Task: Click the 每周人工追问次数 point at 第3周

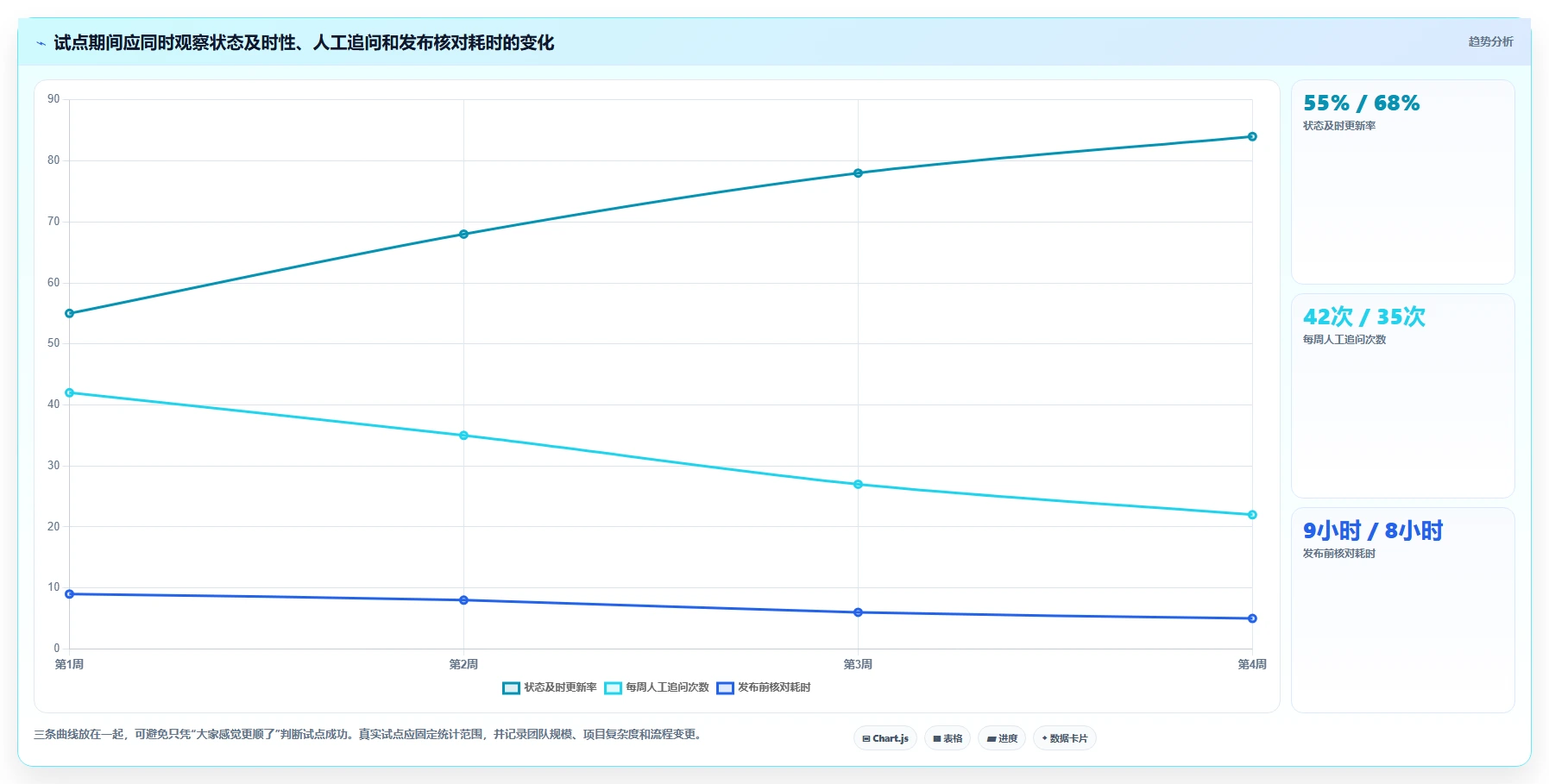Action: point(858,485)
